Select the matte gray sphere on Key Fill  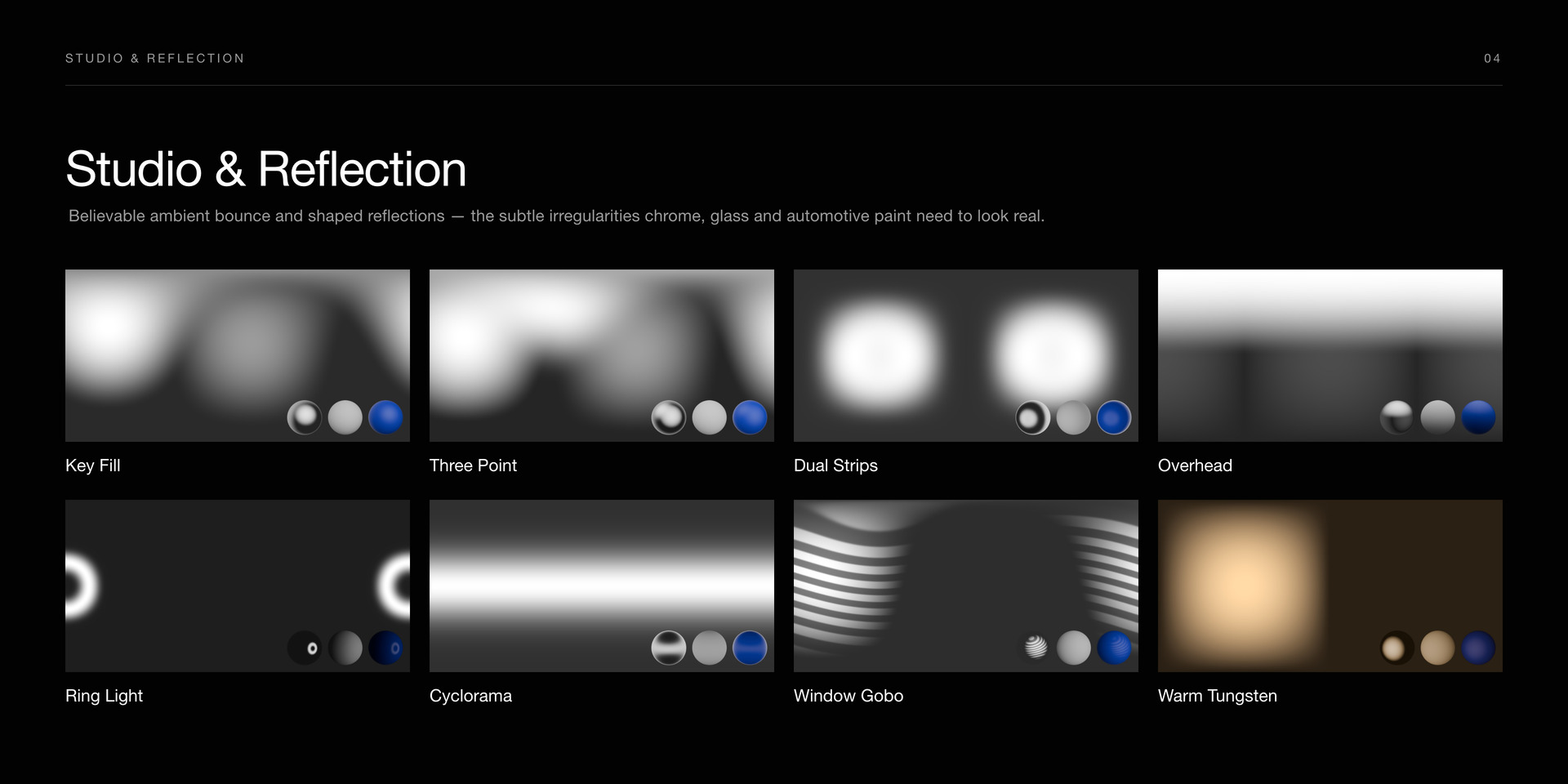pyautogui.click(x=345, y=417)
